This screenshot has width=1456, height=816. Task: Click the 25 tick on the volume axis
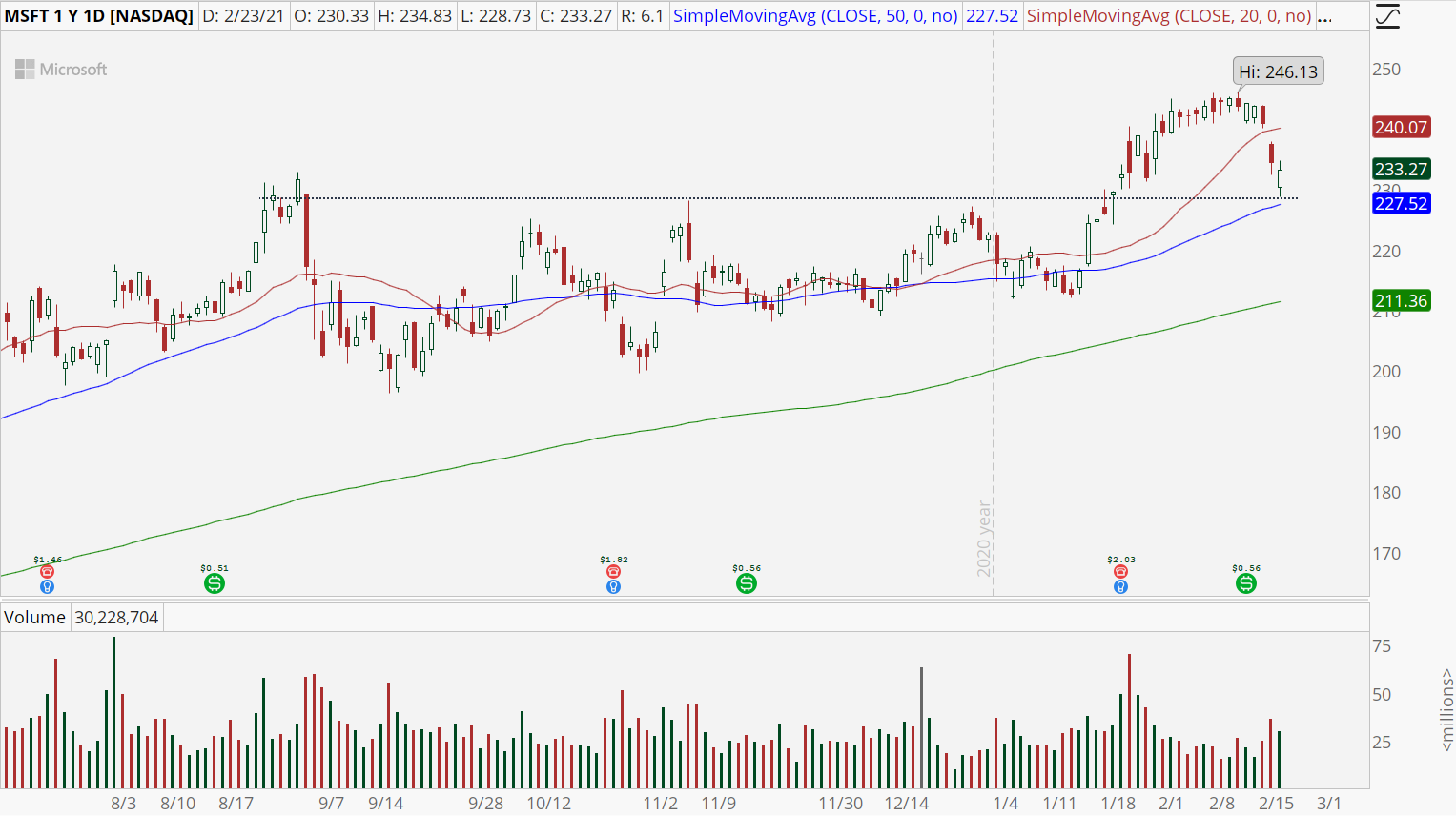pyautogui.click(x=1382, y=743)
